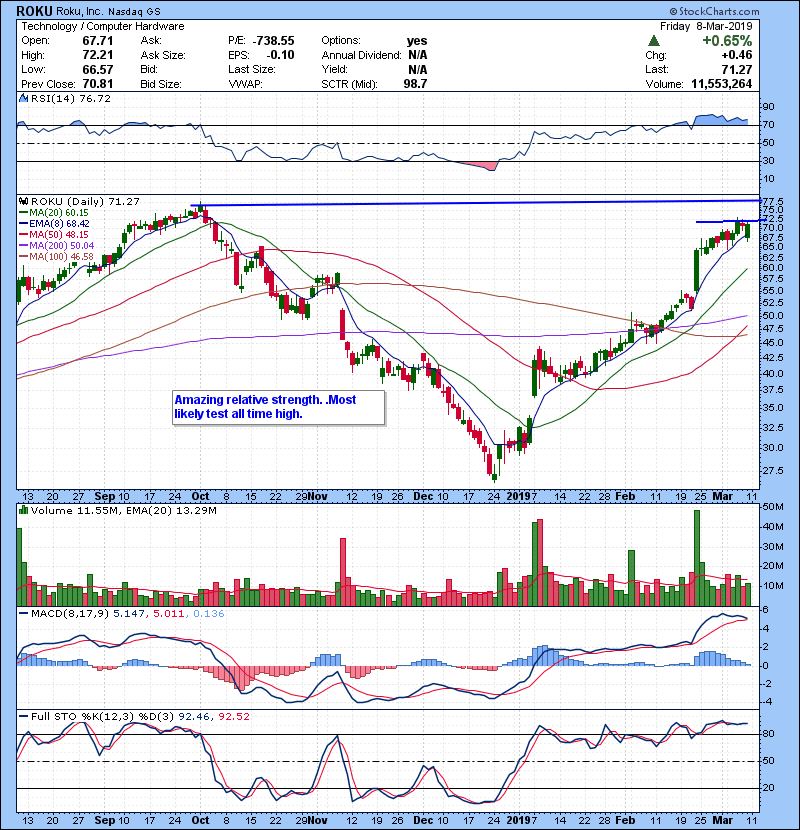Click the Chg value +0.46
Screen dimensions: 800x830
(x=736, y=55)
